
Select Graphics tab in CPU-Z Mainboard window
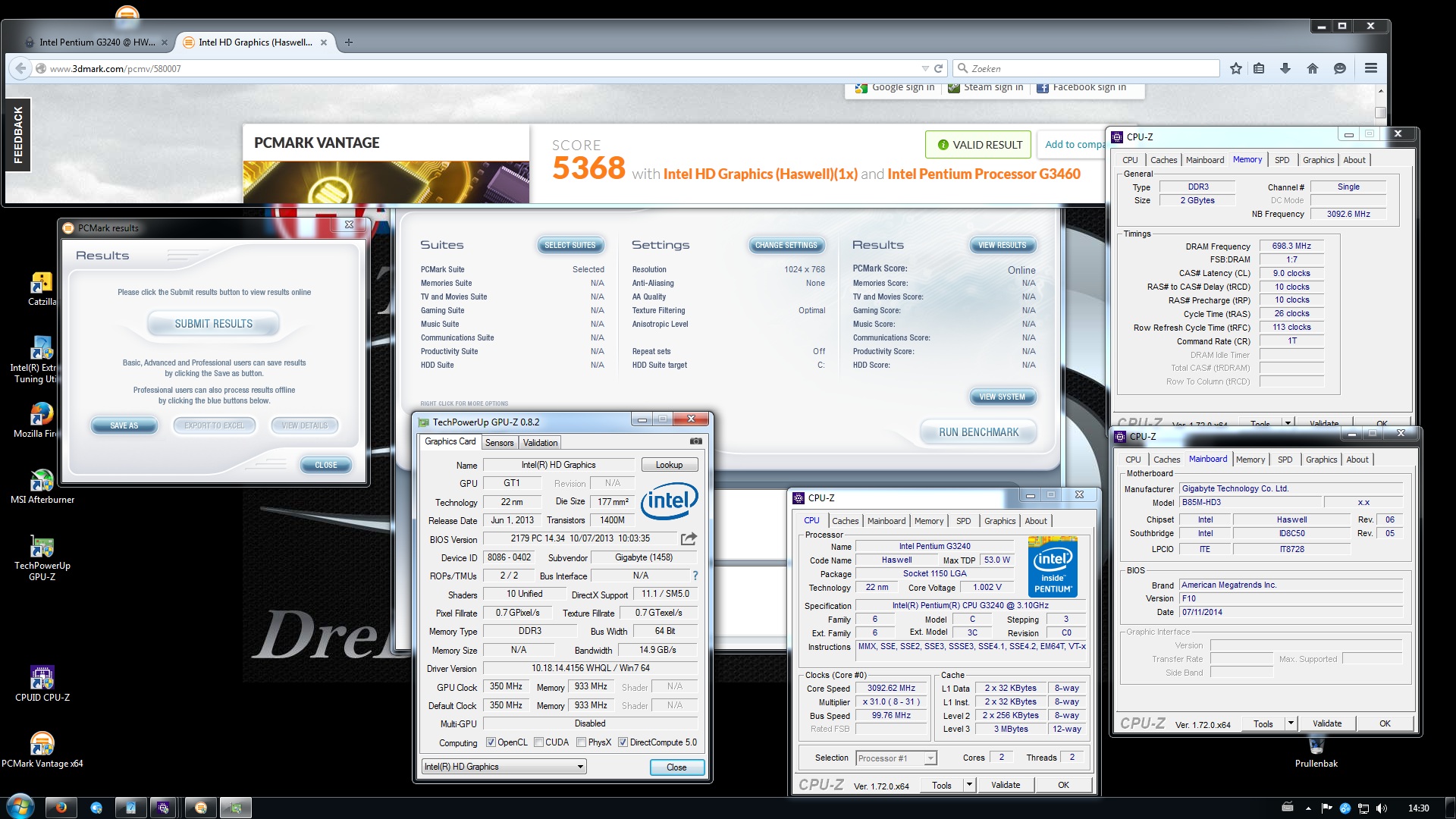pos(1321,460)
